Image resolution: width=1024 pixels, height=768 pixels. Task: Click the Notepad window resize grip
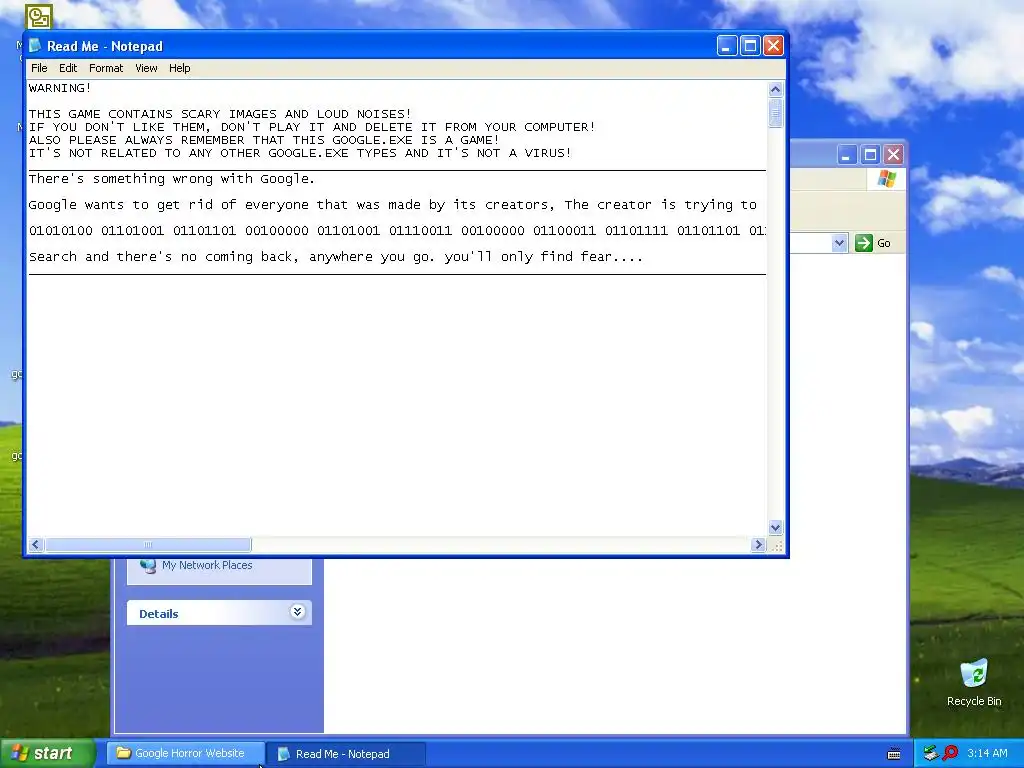pyautogui.click(x=776, y=545)
